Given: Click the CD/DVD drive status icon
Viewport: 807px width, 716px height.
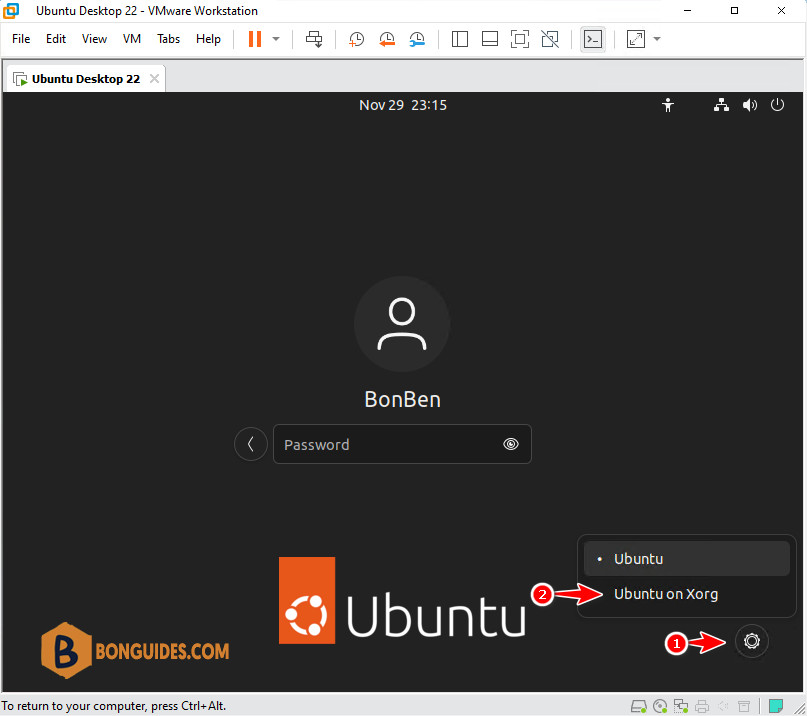Looking at the screenshot, I should pyautogui.click(x=660, y=706).
